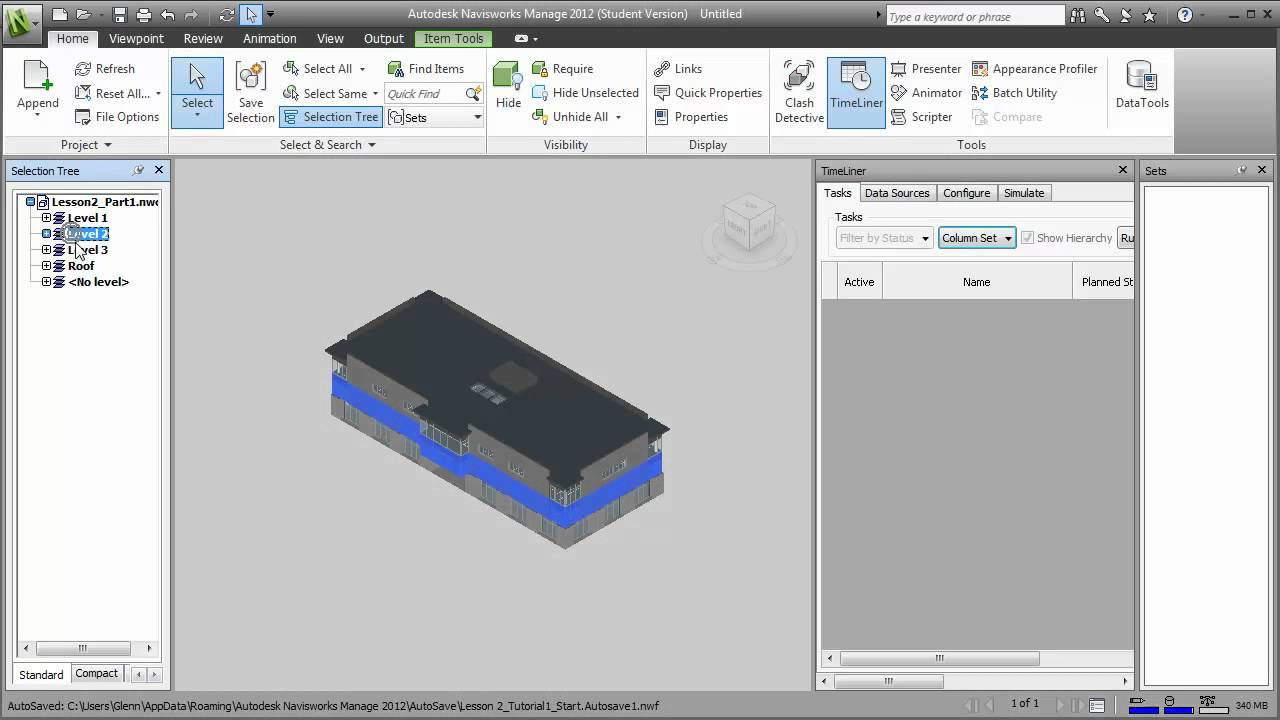Image resolution: width=1280 pixels, height=720 pixels.
Task: Open the Column Set dropdown
Action: pos(977,238)
